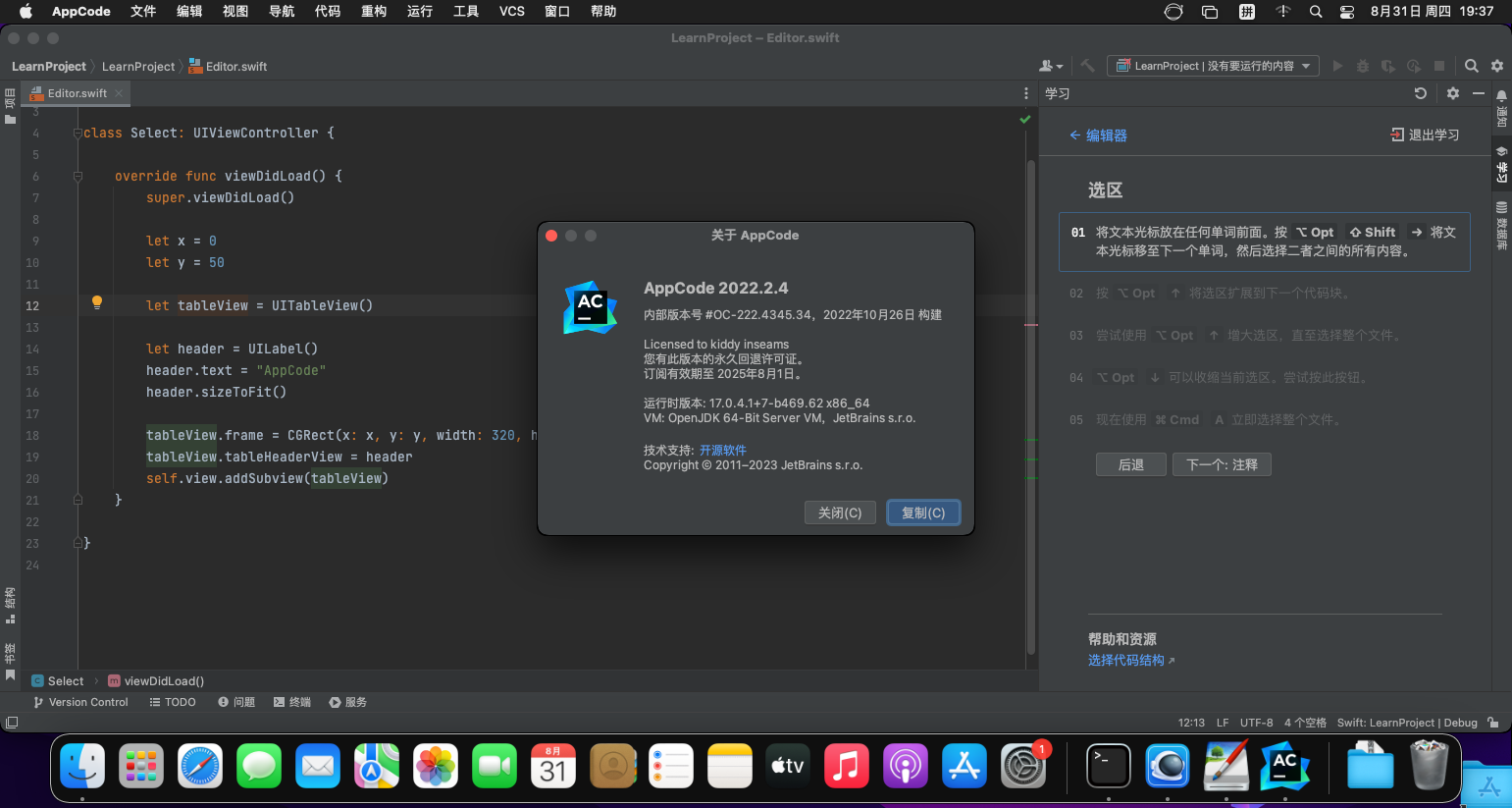The width and height of the screenshot is (1512, 808).
Task: Click the fold end marker on line 21
Action: click(78, 500)
